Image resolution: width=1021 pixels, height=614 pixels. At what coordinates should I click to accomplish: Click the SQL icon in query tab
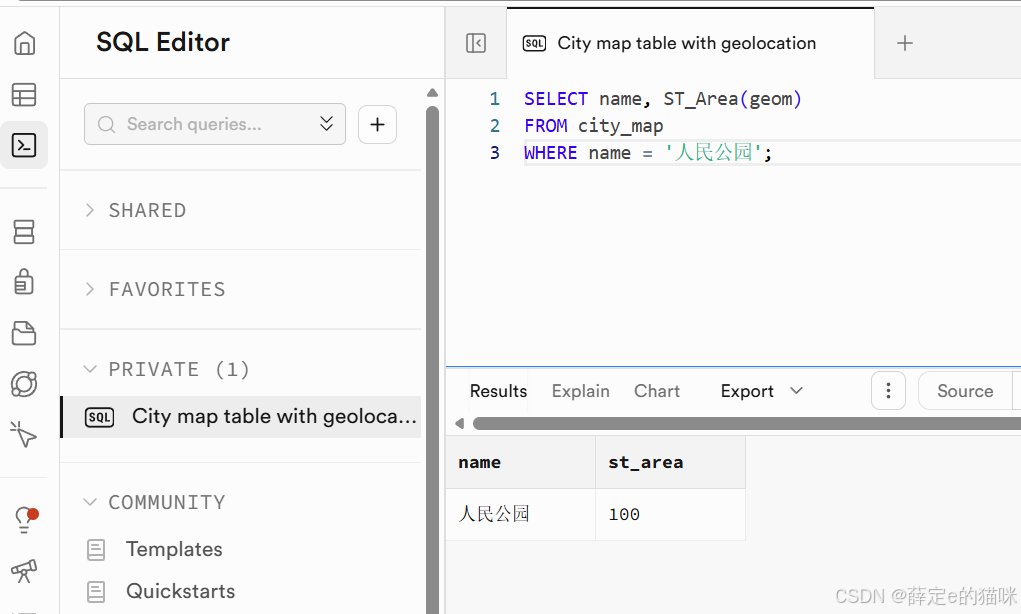click(534, 44)
